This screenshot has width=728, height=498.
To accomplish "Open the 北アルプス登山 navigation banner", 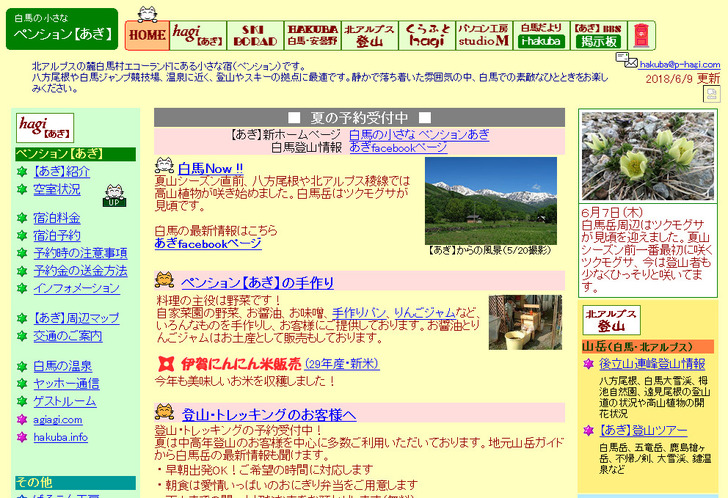I will 370,35.
